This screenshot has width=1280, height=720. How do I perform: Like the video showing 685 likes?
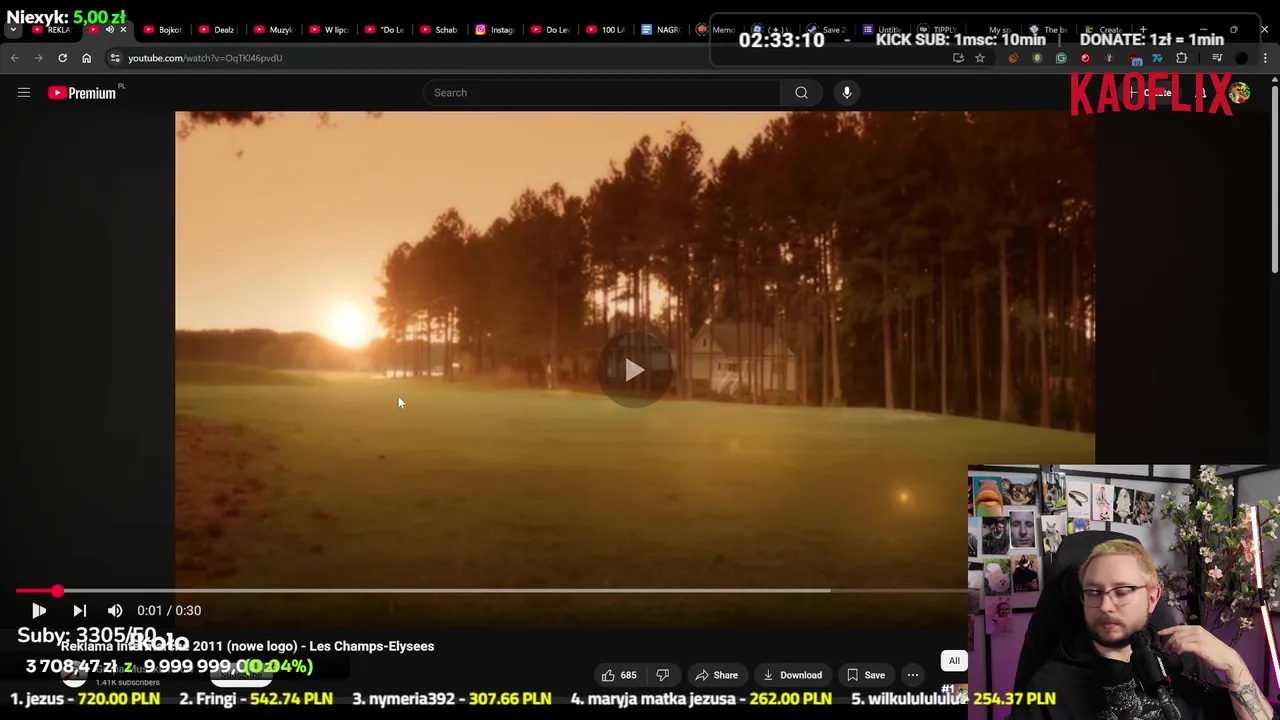click(619, 675)
